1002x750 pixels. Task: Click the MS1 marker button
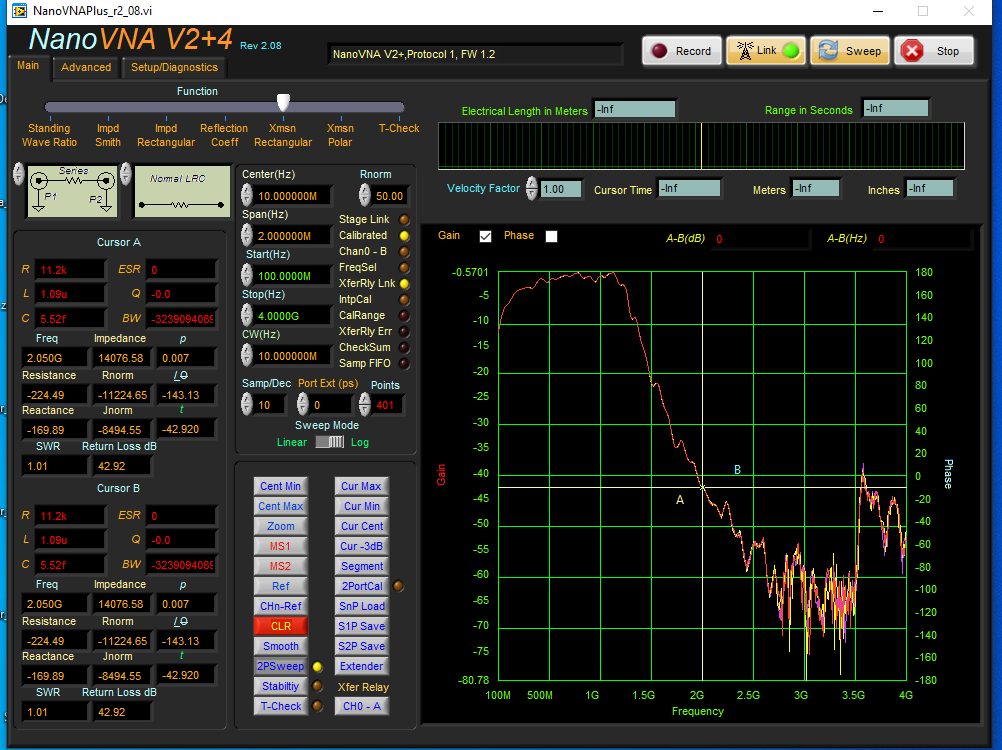coord(281,546)
